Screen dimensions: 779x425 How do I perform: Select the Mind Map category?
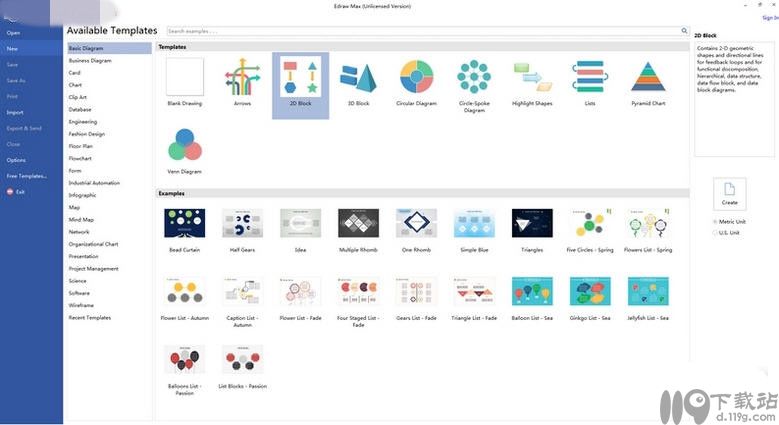81,220
